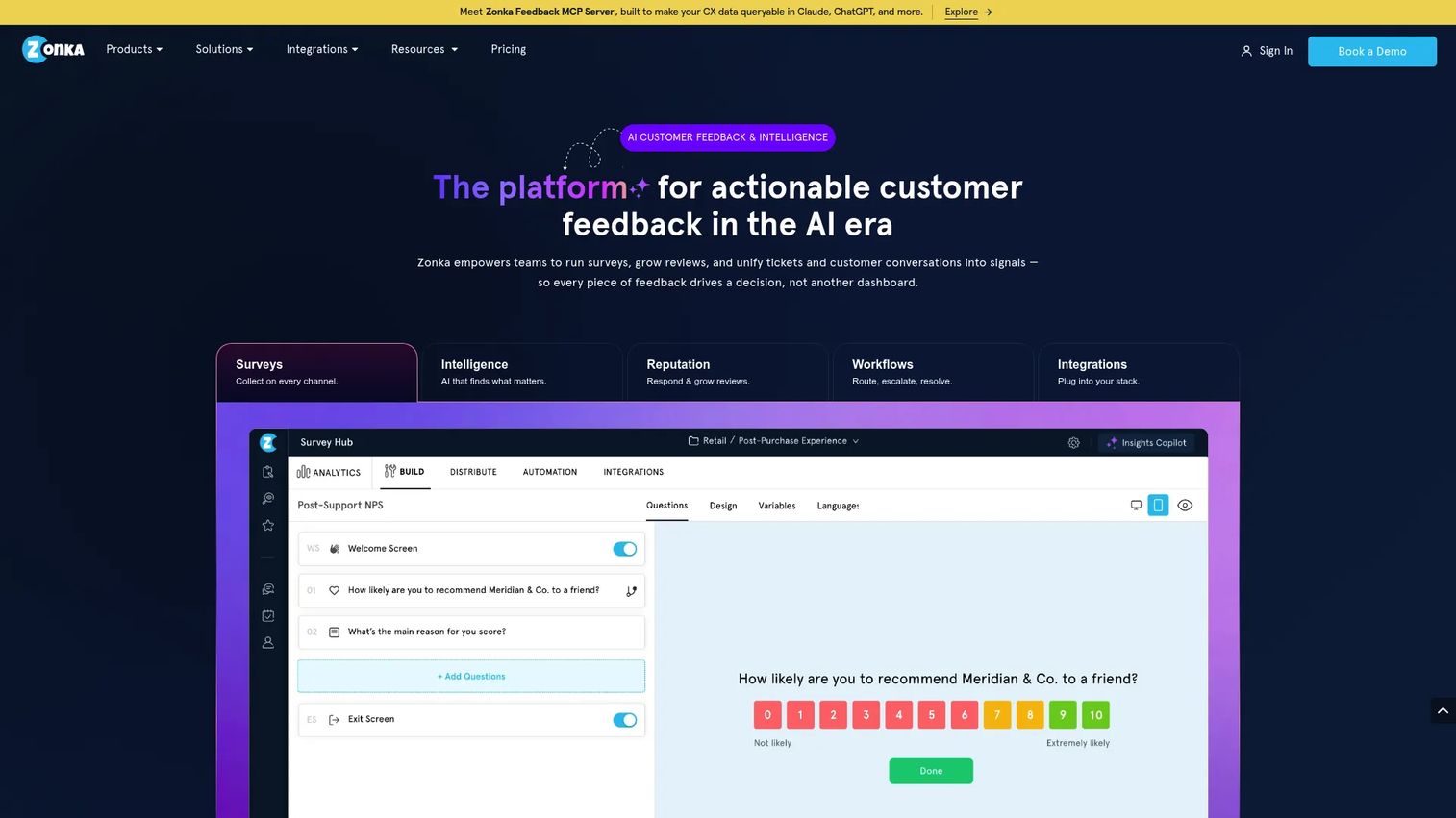1456x818 pixels.
Task: Click the green Done button
Action: (931, 771)
